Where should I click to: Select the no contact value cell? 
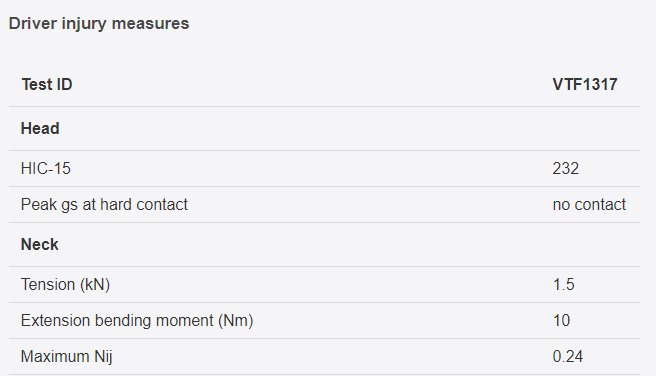pyautogui.click(x=589, y=204)
